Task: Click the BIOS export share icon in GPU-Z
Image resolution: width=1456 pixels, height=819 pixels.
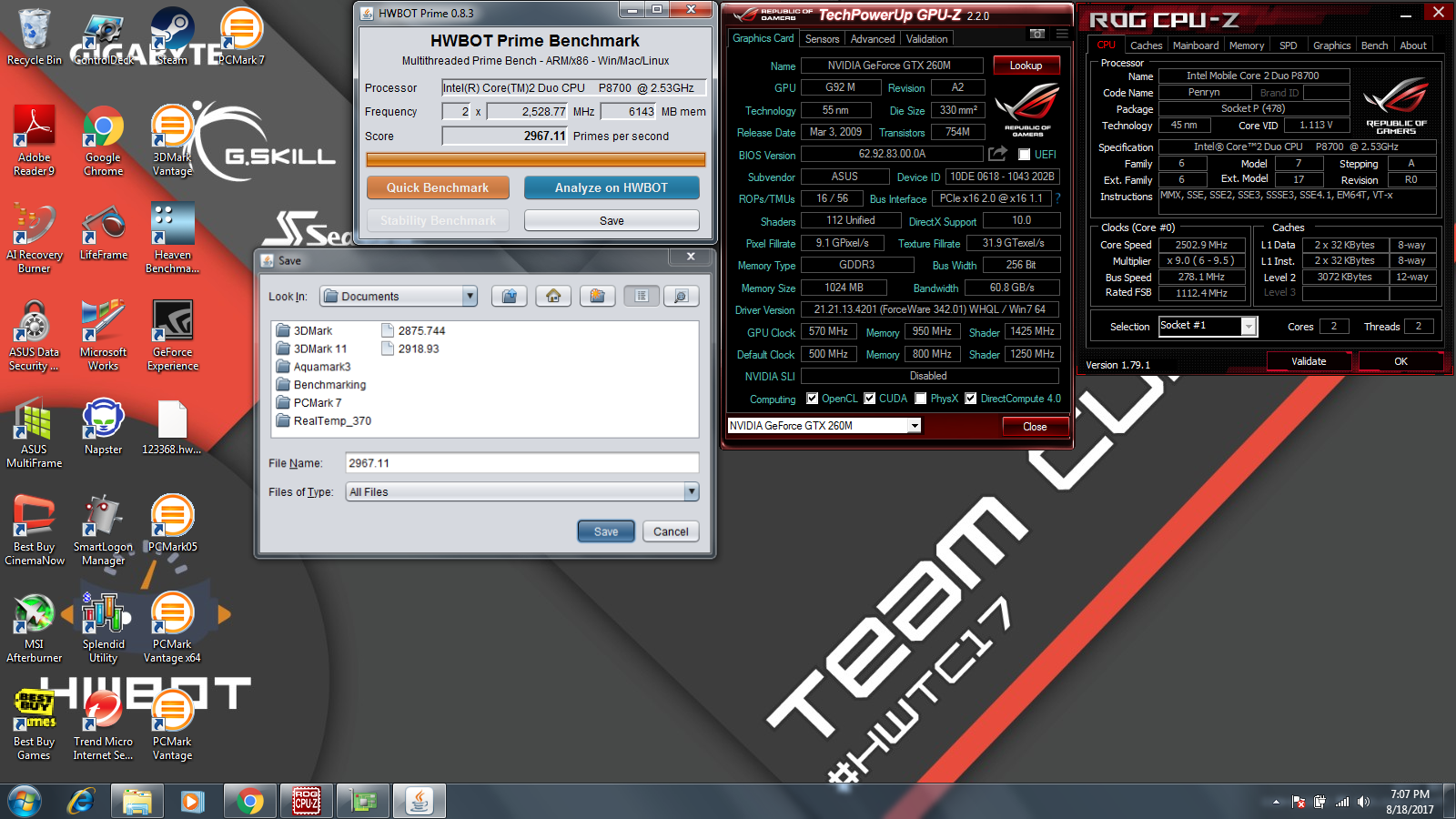Action: [998, 154]
